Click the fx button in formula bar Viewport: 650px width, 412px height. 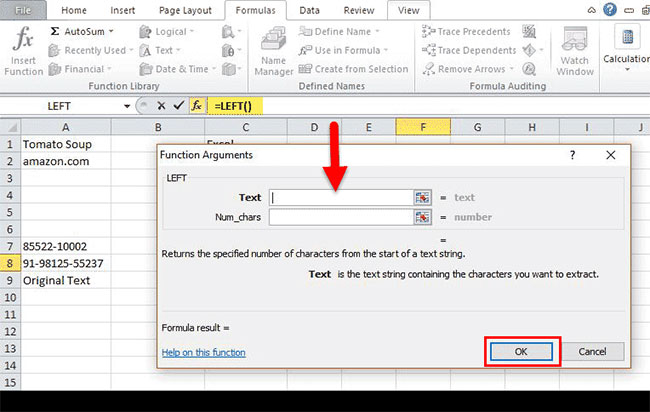[x=196, y=106]
